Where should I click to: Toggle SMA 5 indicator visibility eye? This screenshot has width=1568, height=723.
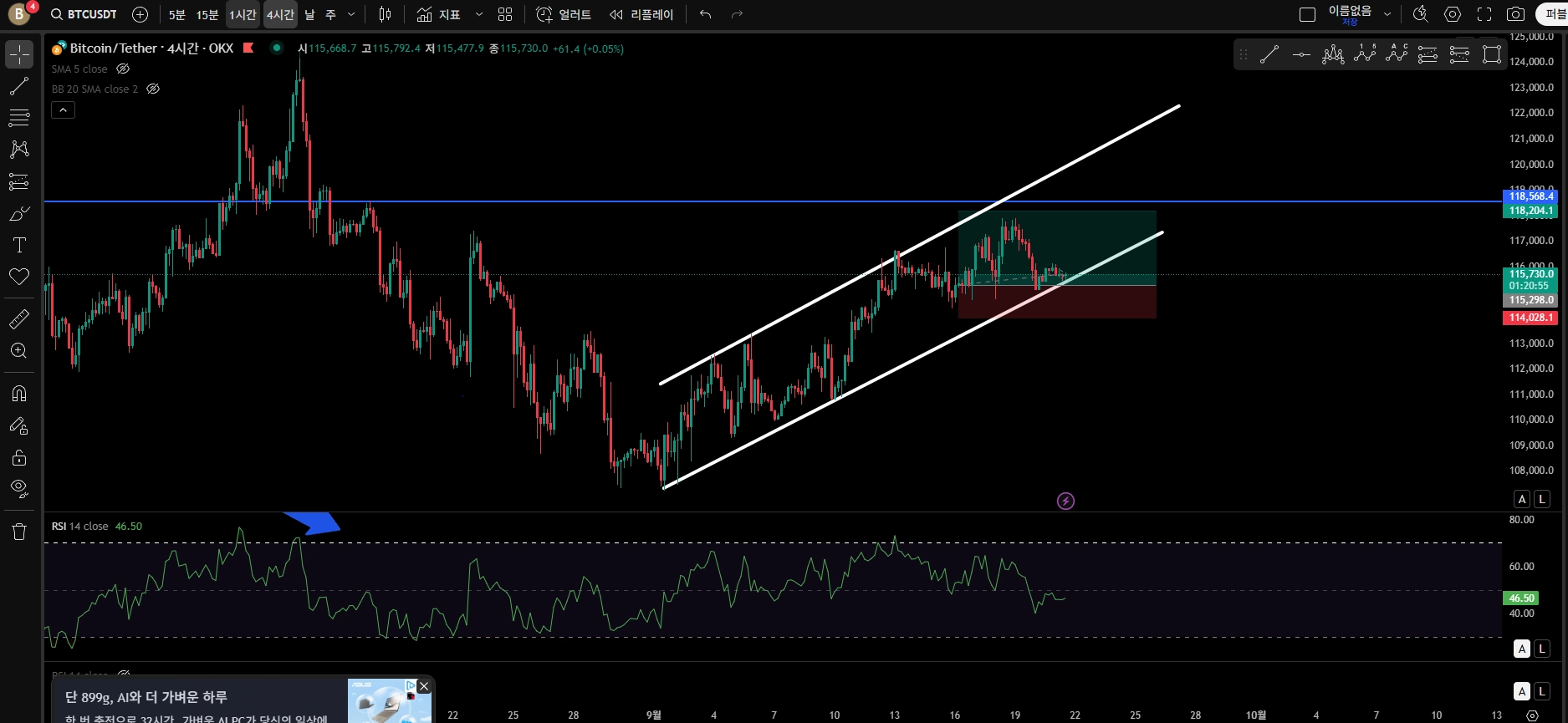coord(123,69)
